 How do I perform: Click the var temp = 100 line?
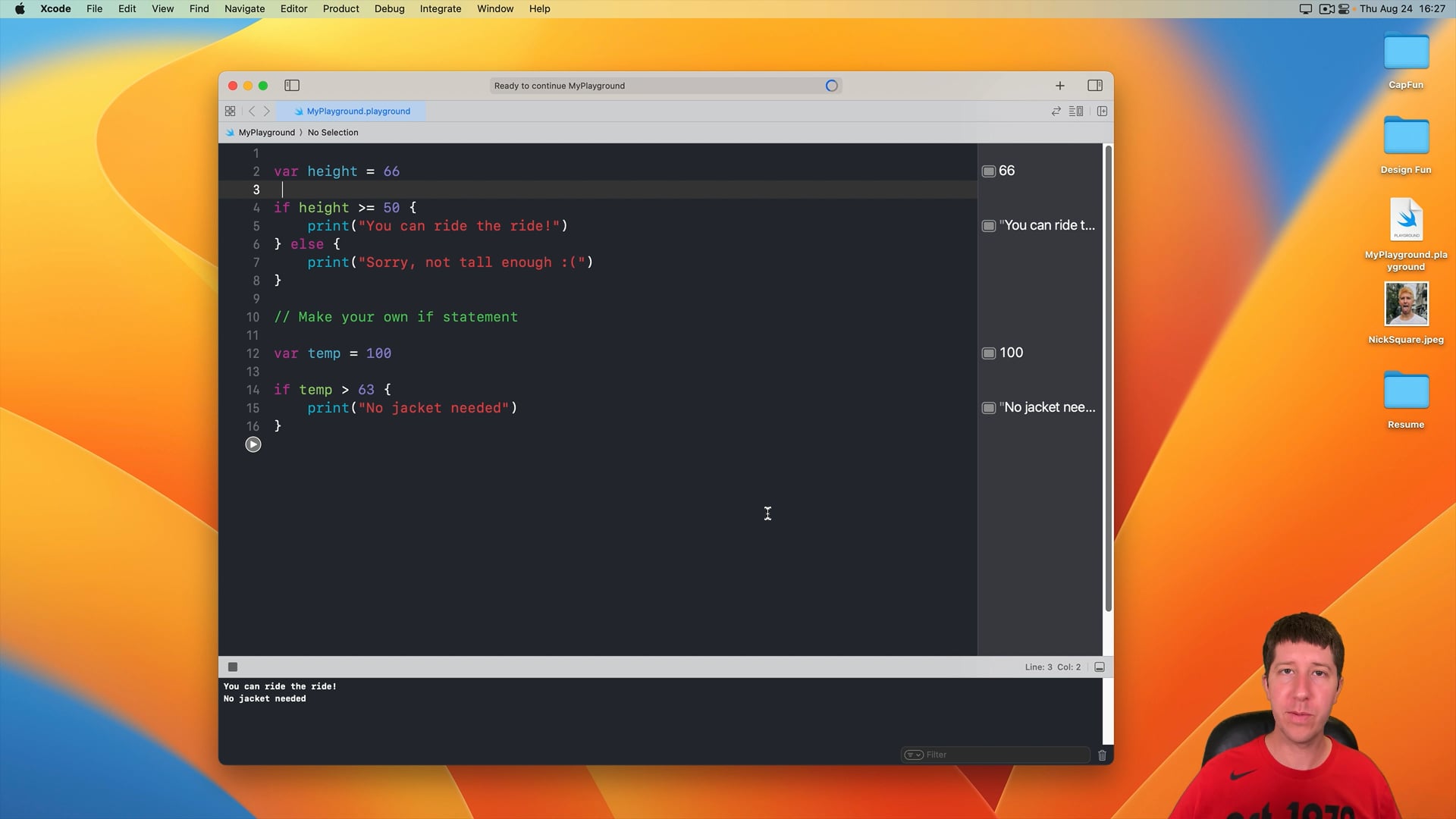click(x=332, y=353)
